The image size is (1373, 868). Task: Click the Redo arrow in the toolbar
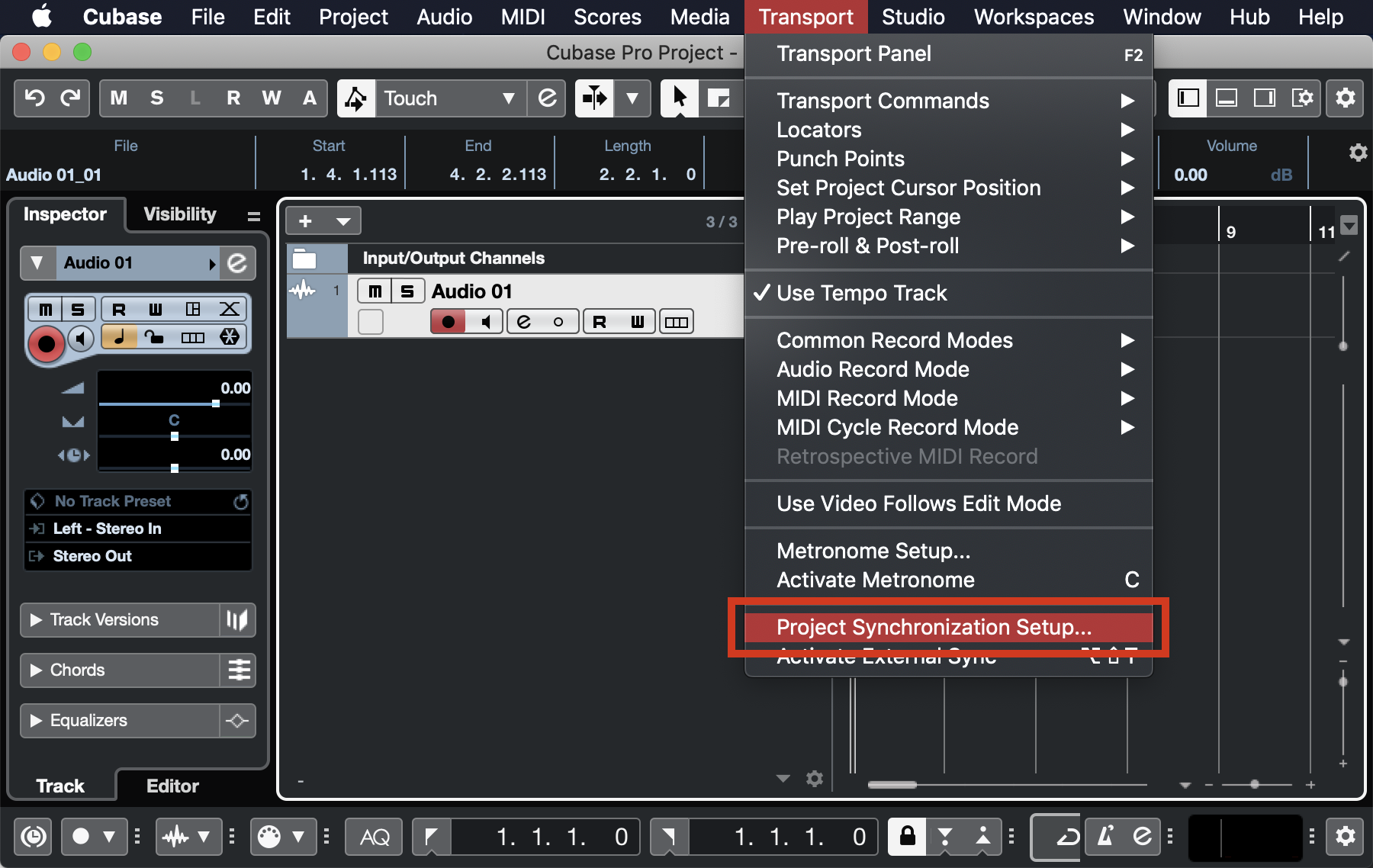(70, 98)
